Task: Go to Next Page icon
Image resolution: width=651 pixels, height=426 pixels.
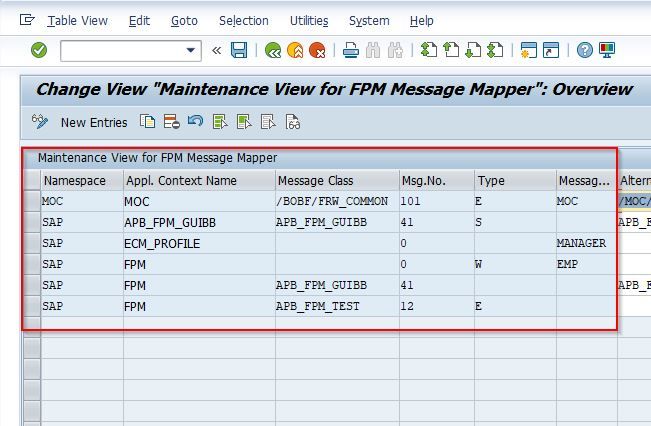Action: [x=473, y=51]
